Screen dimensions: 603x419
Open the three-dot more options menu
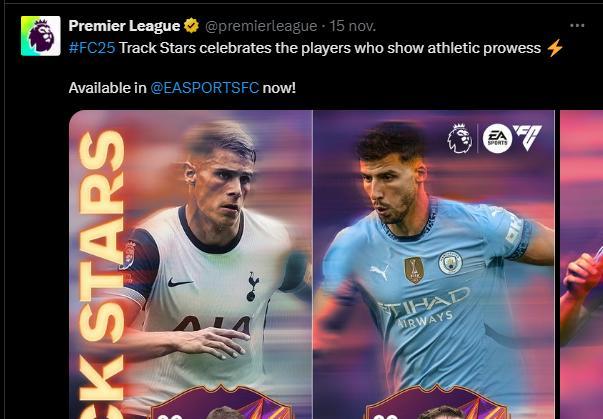pyautogui.click(x=577, y=26)
